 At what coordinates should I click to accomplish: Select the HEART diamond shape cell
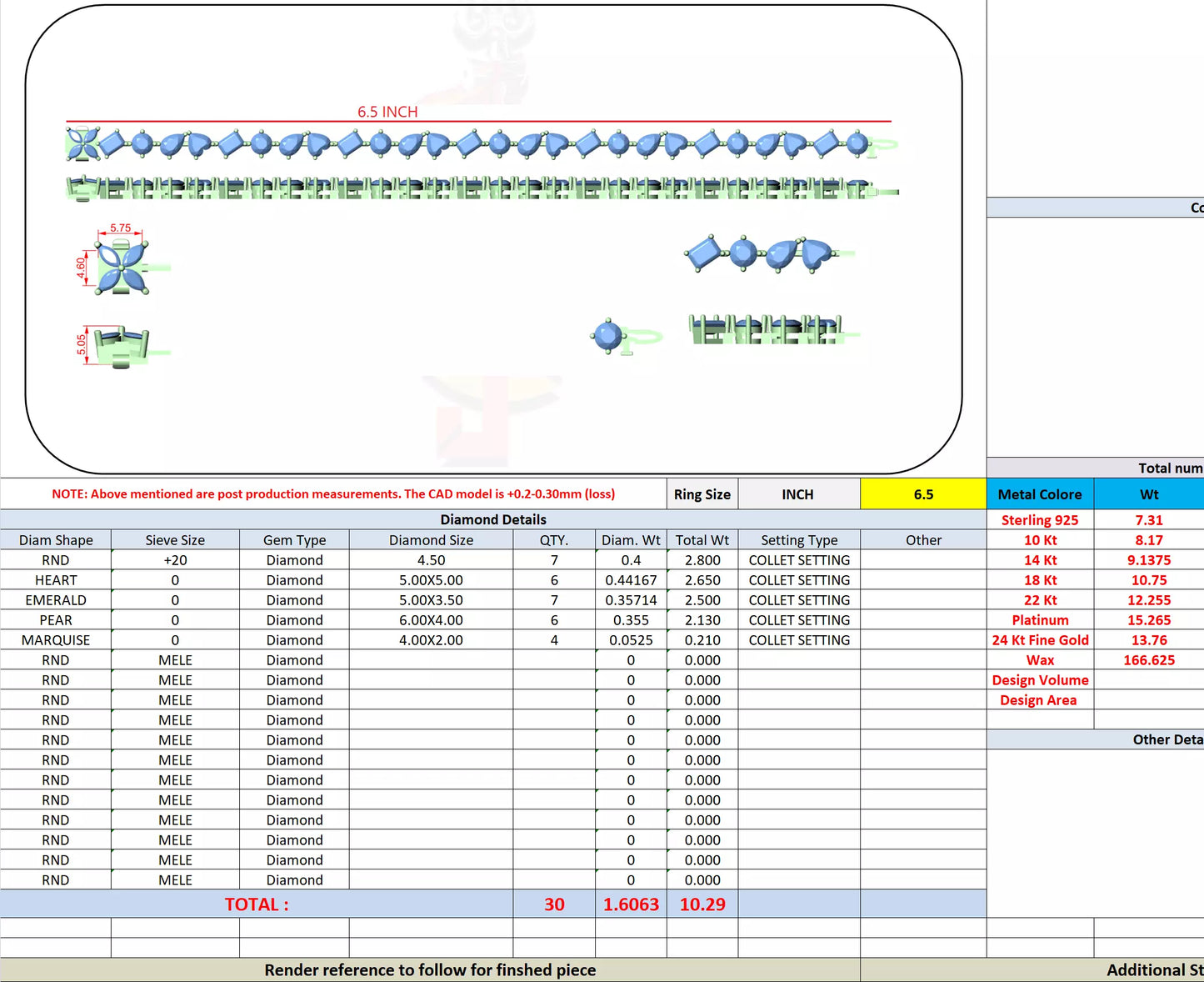point(56,580)
